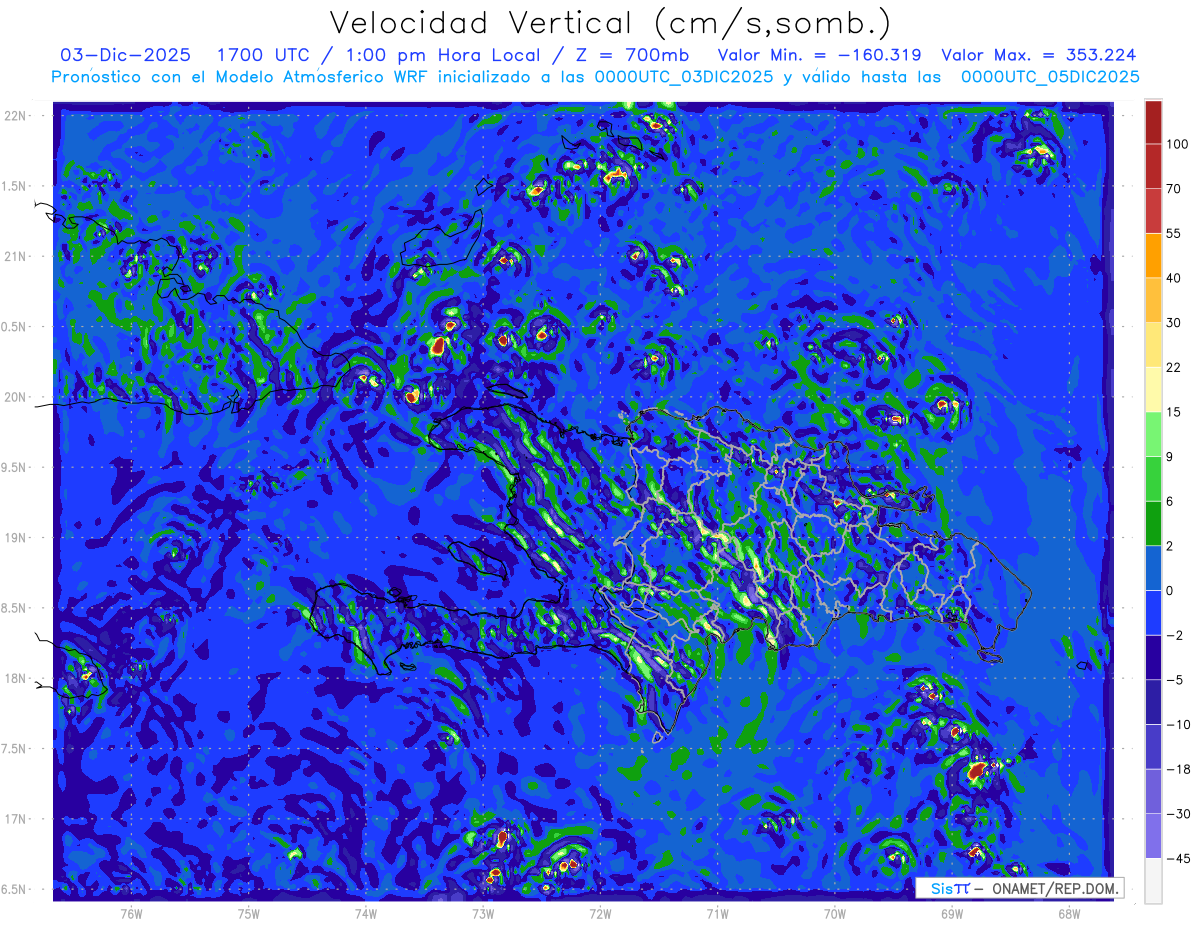Click the colorbar value '-45'
The image size is (1200, 927).
(x=1177, y=858)
